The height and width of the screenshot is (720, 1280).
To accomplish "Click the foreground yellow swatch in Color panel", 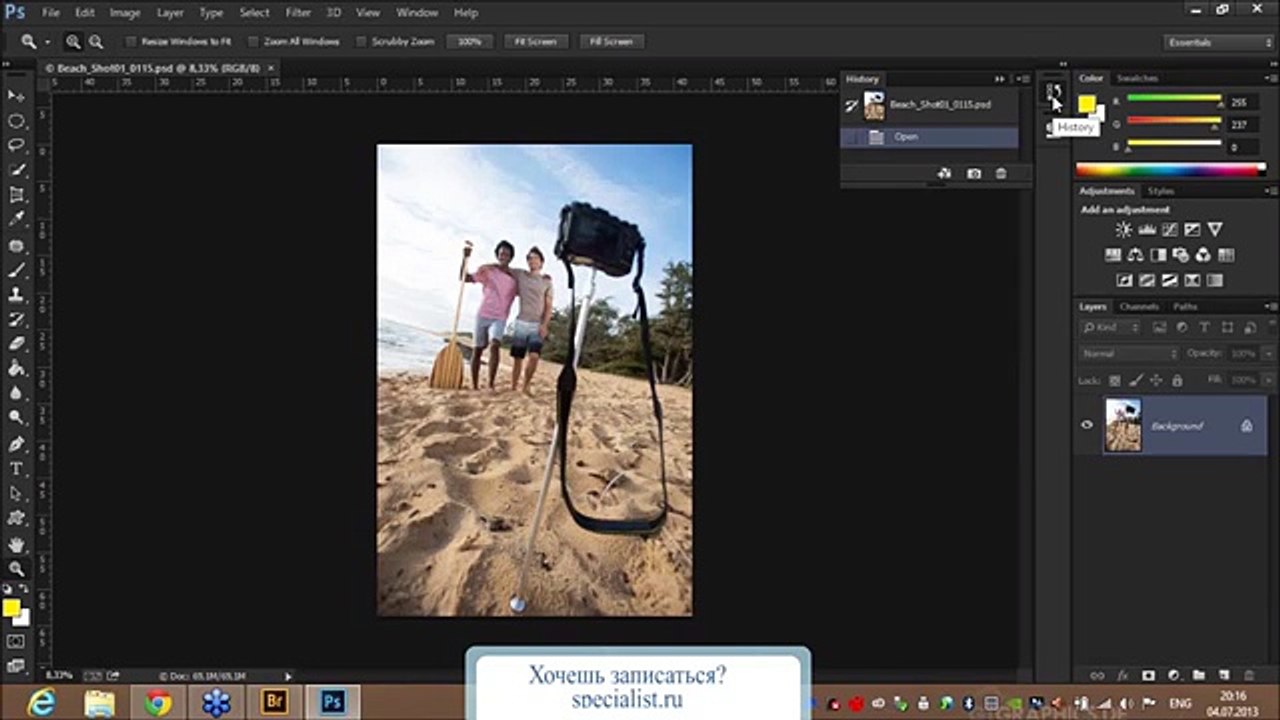I will click(x=1087, y=103).
